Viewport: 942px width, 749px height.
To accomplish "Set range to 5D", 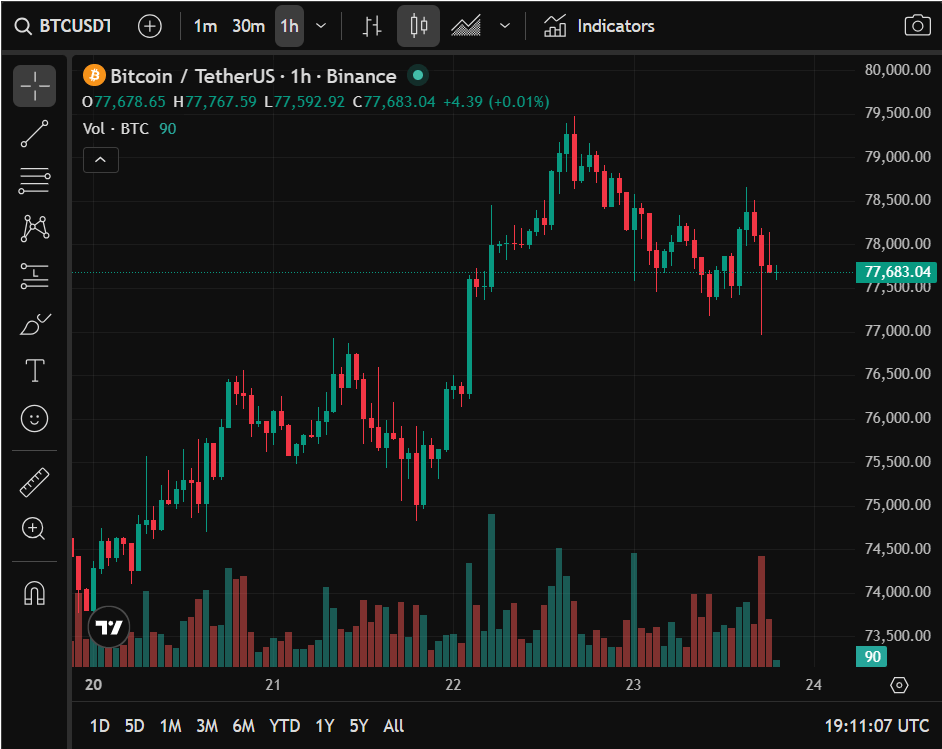I will click(135, 726).
